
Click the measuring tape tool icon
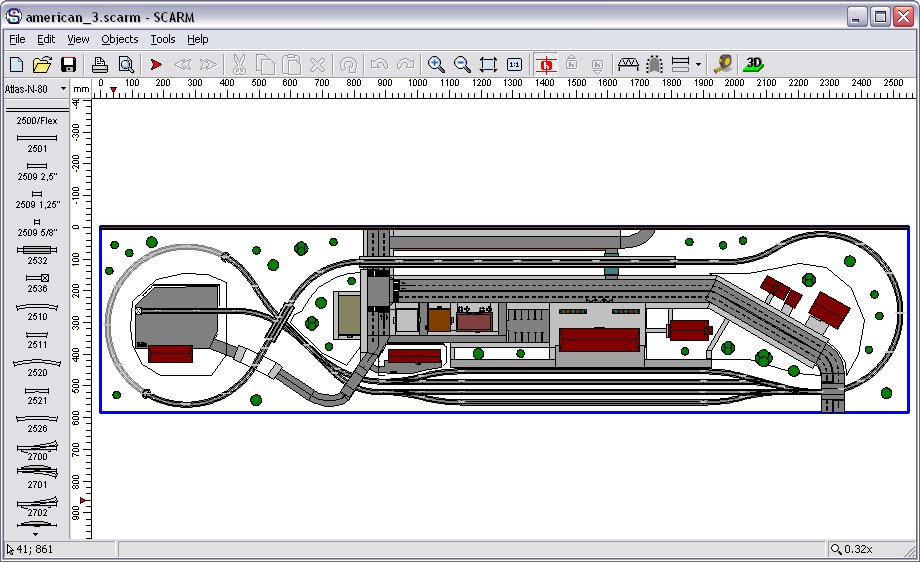click(723, 64)
